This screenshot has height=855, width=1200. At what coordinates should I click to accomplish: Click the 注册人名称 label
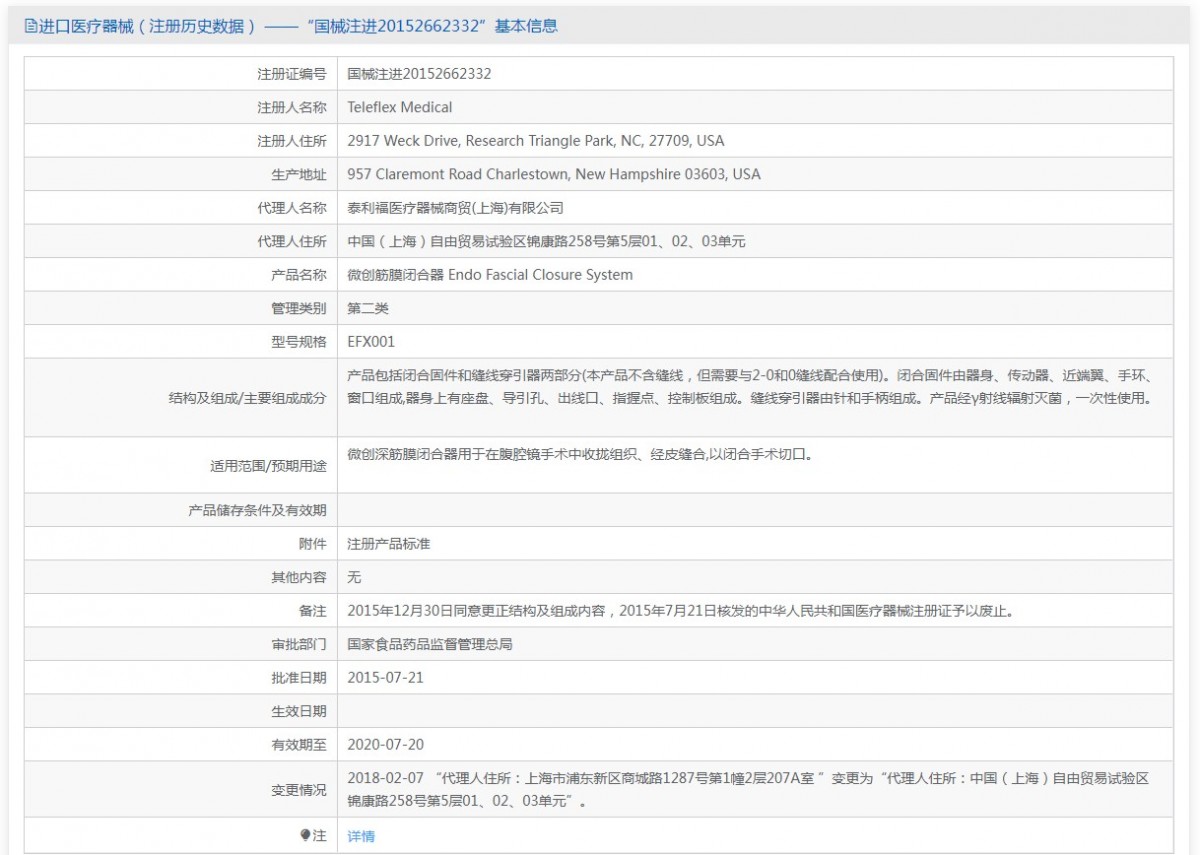click(292, 107)
